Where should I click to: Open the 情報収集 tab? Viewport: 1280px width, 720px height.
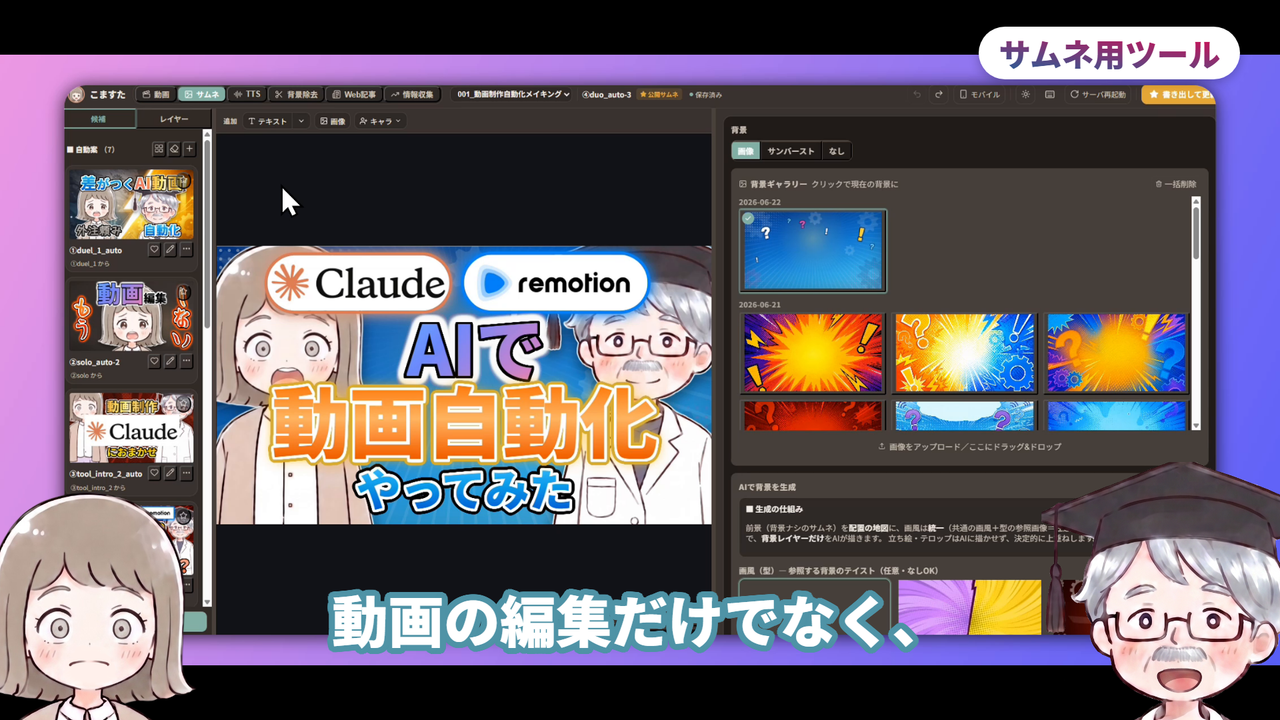click(x=412, y=94)
